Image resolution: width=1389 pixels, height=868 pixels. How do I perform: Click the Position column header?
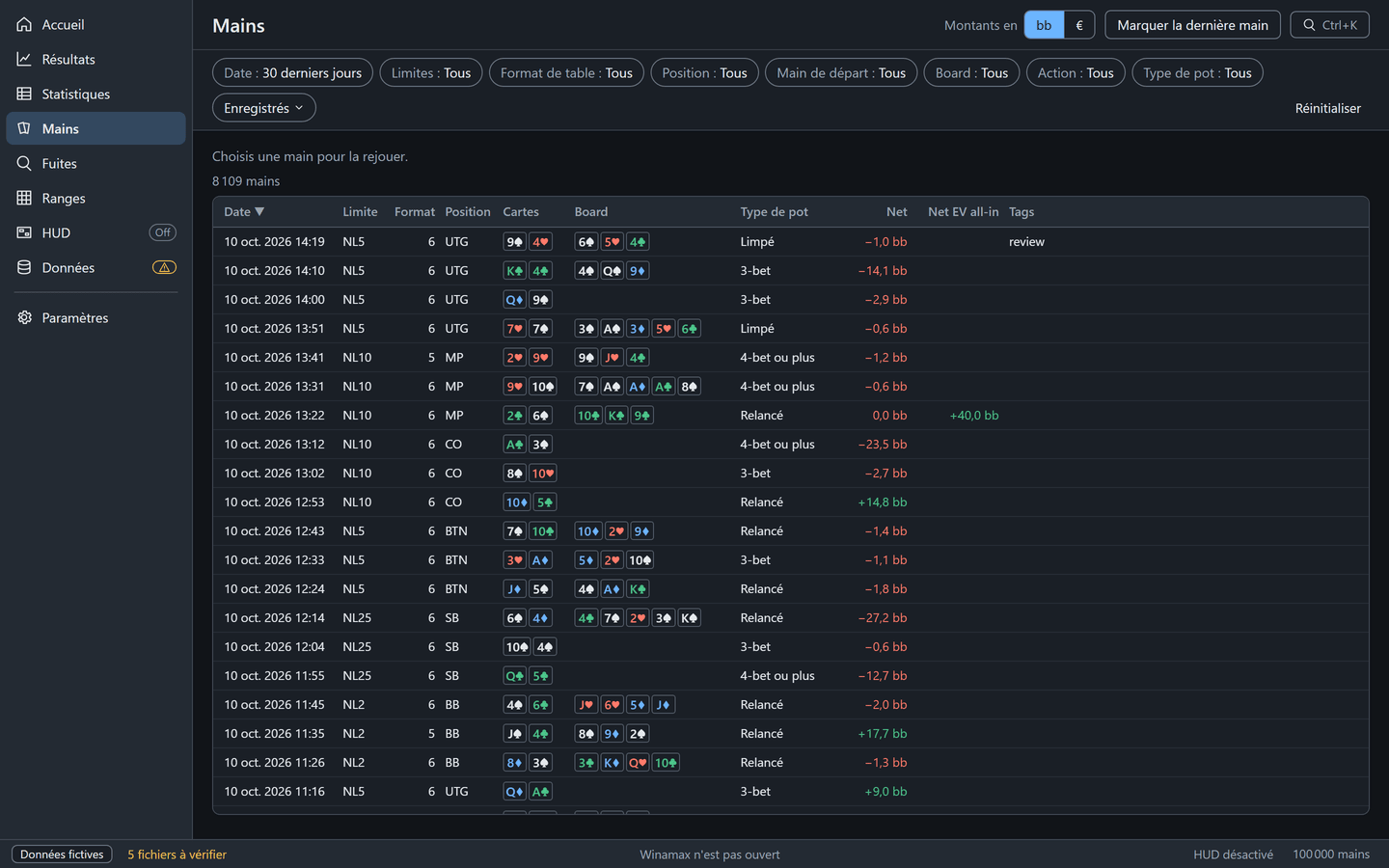click(x=468, y=212)
